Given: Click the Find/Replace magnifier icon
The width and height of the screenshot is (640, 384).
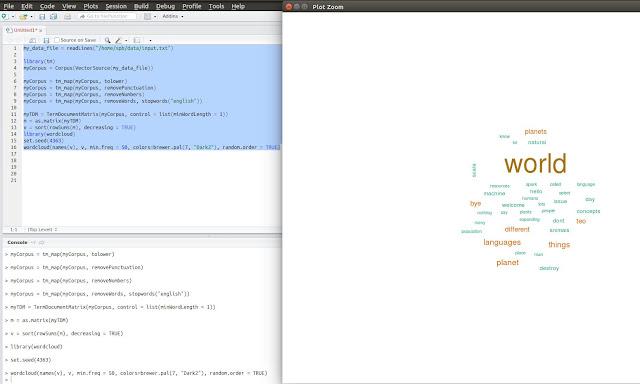Looking at the screenshot, I should tap(107, 40).
